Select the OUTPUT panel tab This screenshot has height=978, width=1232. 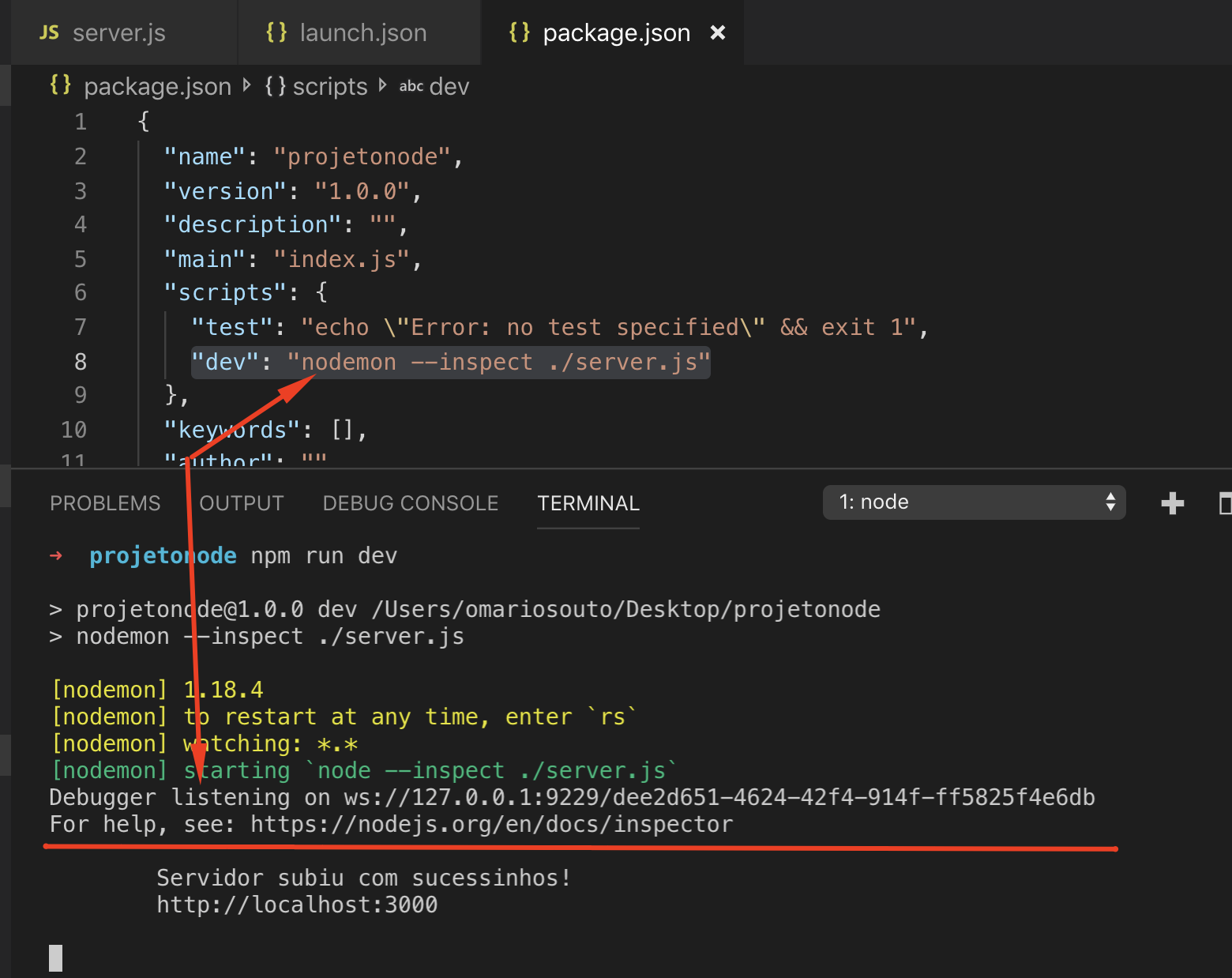[x=242, y=502]
